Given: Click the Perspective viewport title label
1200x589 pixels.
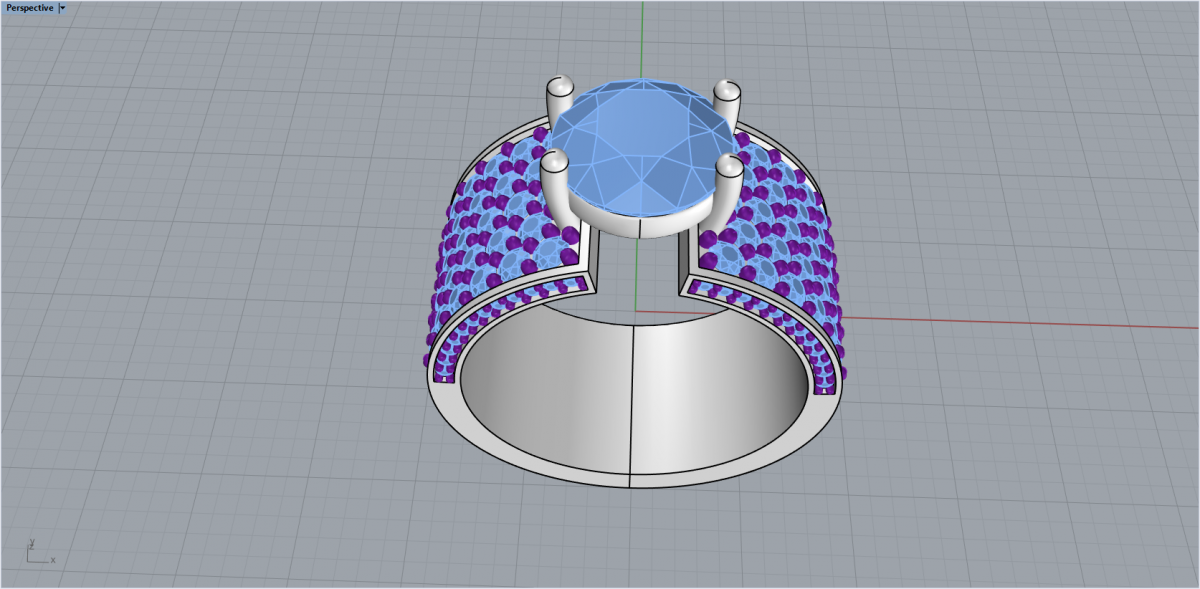Looking at the screenshot, I should click(30, 8).
